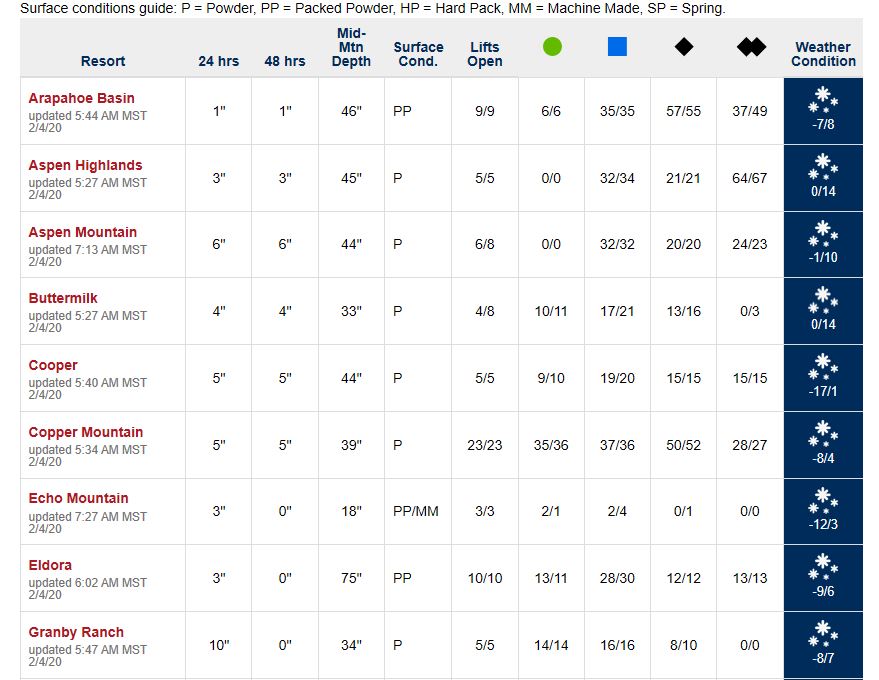This screenshot has width=879, height=680.
Task: Sort by the 24 hrs column header
Action: point(218,61)
